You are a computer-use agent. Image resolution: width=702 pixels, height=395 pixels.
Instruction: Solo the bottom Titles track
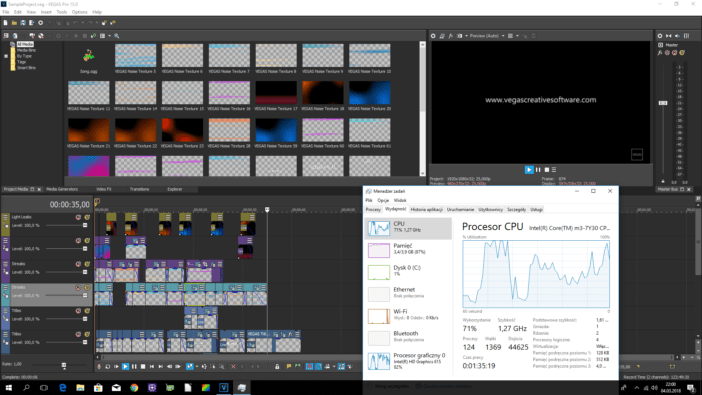point(87,334)
